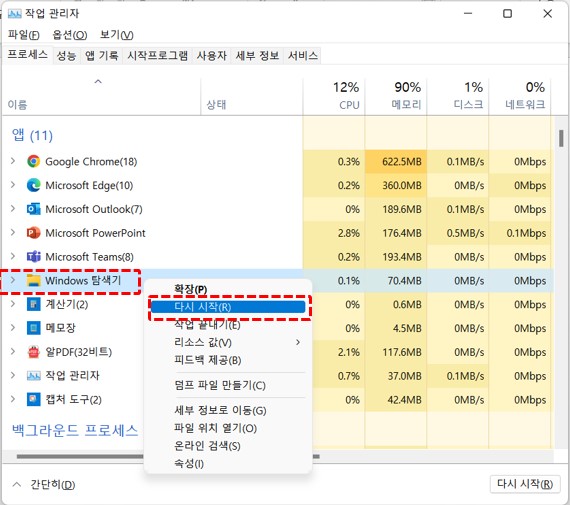This screenshot has width=570, height=505.
Task: Switch to the 서비스 tab
Action: pyautogui.click(x=303, y=56)
